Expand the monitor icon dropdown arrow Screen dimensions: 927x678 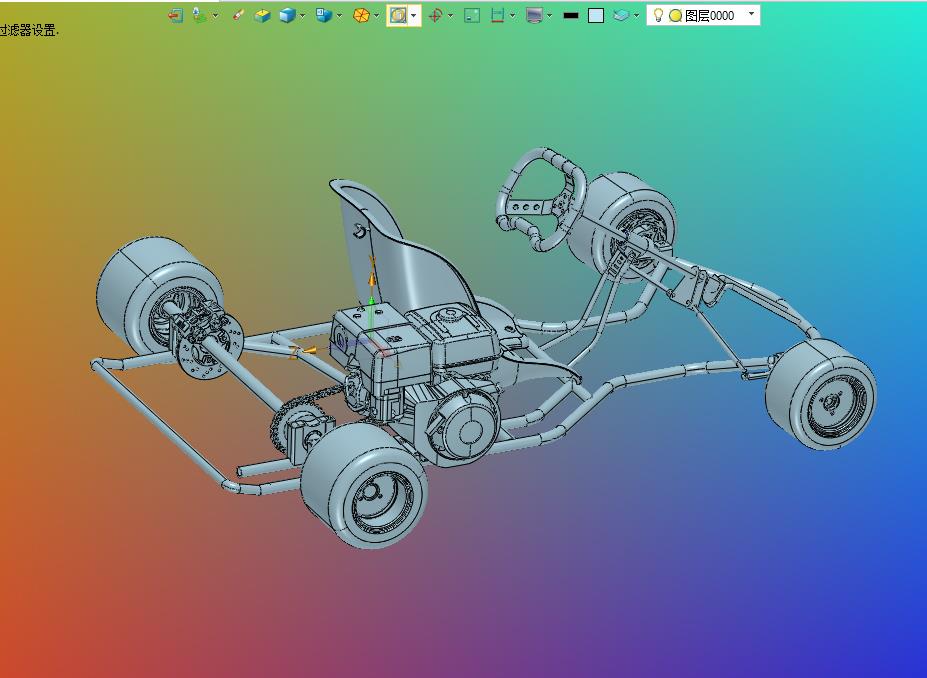click(550, 16)
